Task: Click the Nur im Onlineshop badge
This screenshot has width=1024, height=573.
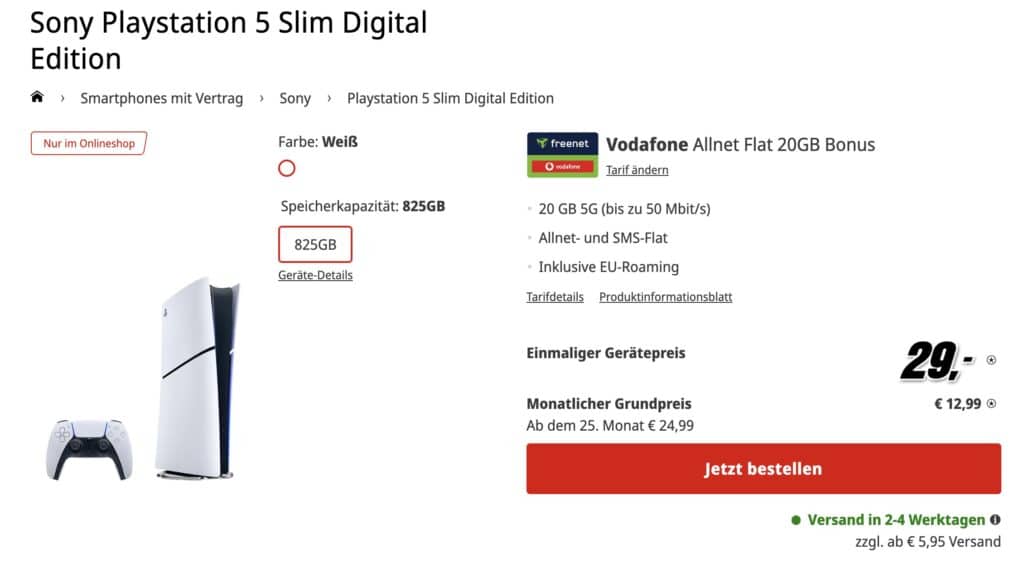Action: point(88,143)
